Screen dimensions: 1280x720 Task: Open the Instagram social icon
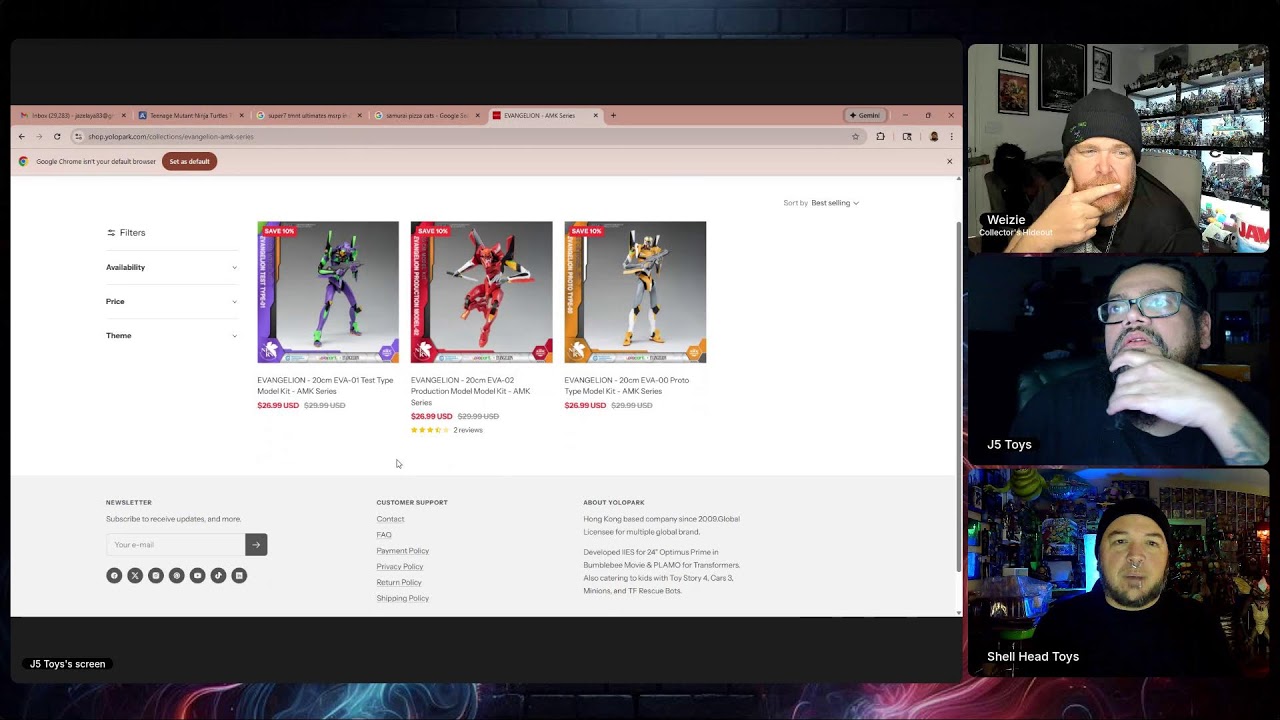[156, 575]
